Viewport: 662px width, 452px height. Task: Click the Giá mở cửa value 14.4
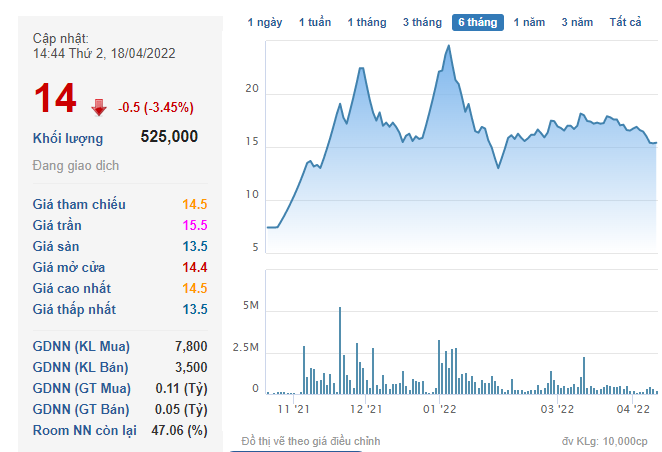194,267
